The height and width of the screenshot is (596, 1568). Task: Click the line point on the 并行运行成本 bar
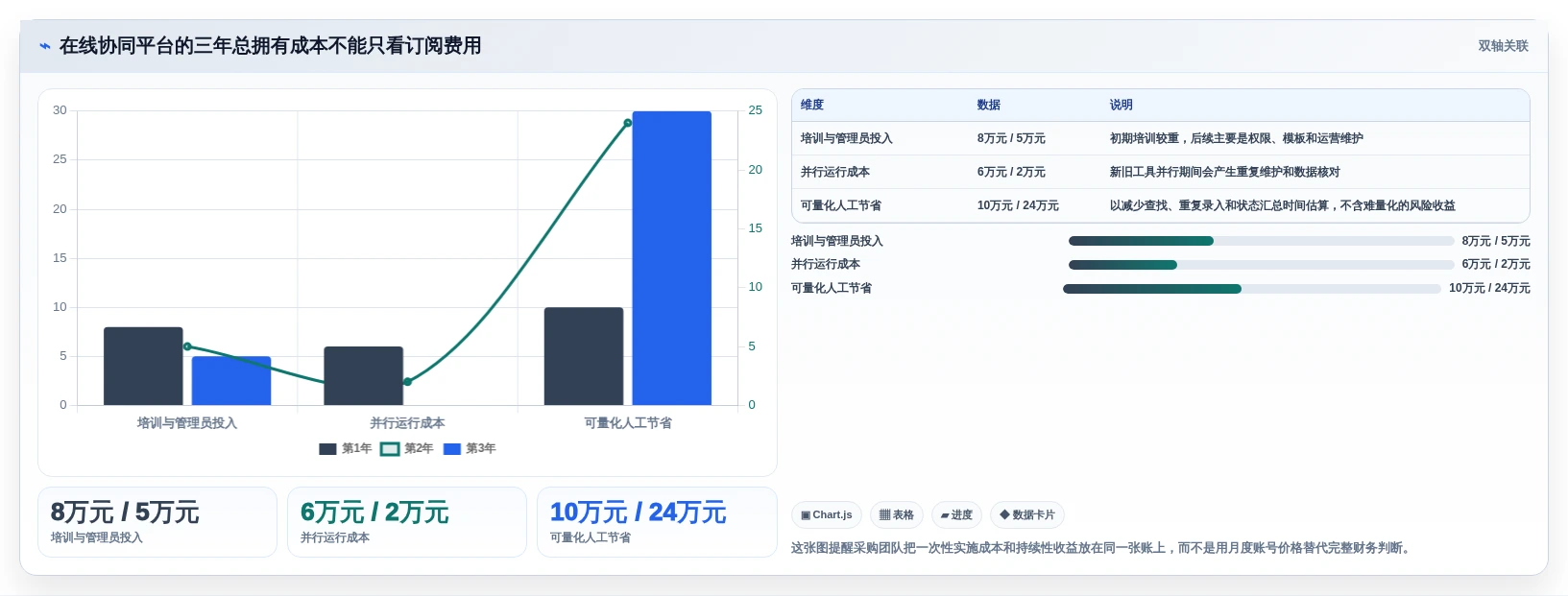407,382
